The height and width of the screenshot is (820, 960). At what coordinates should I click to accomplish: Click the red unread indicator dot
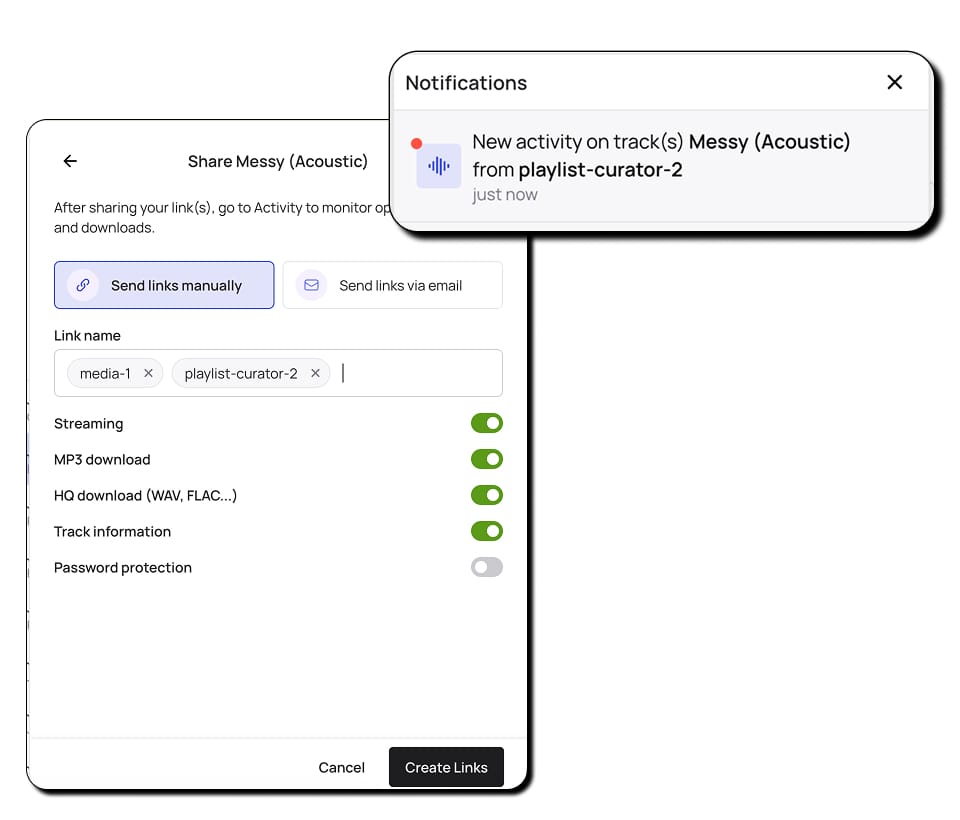(417, 144)
